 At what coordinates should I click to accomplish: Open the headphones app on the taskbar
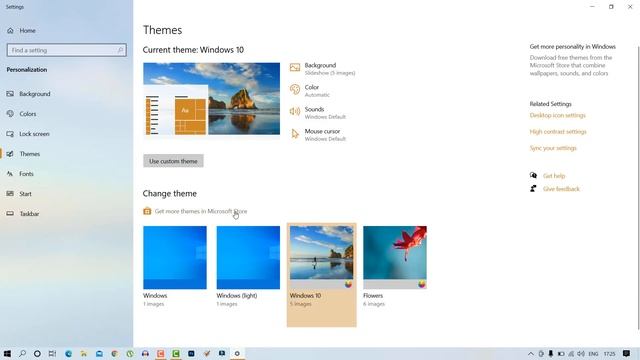145,353
